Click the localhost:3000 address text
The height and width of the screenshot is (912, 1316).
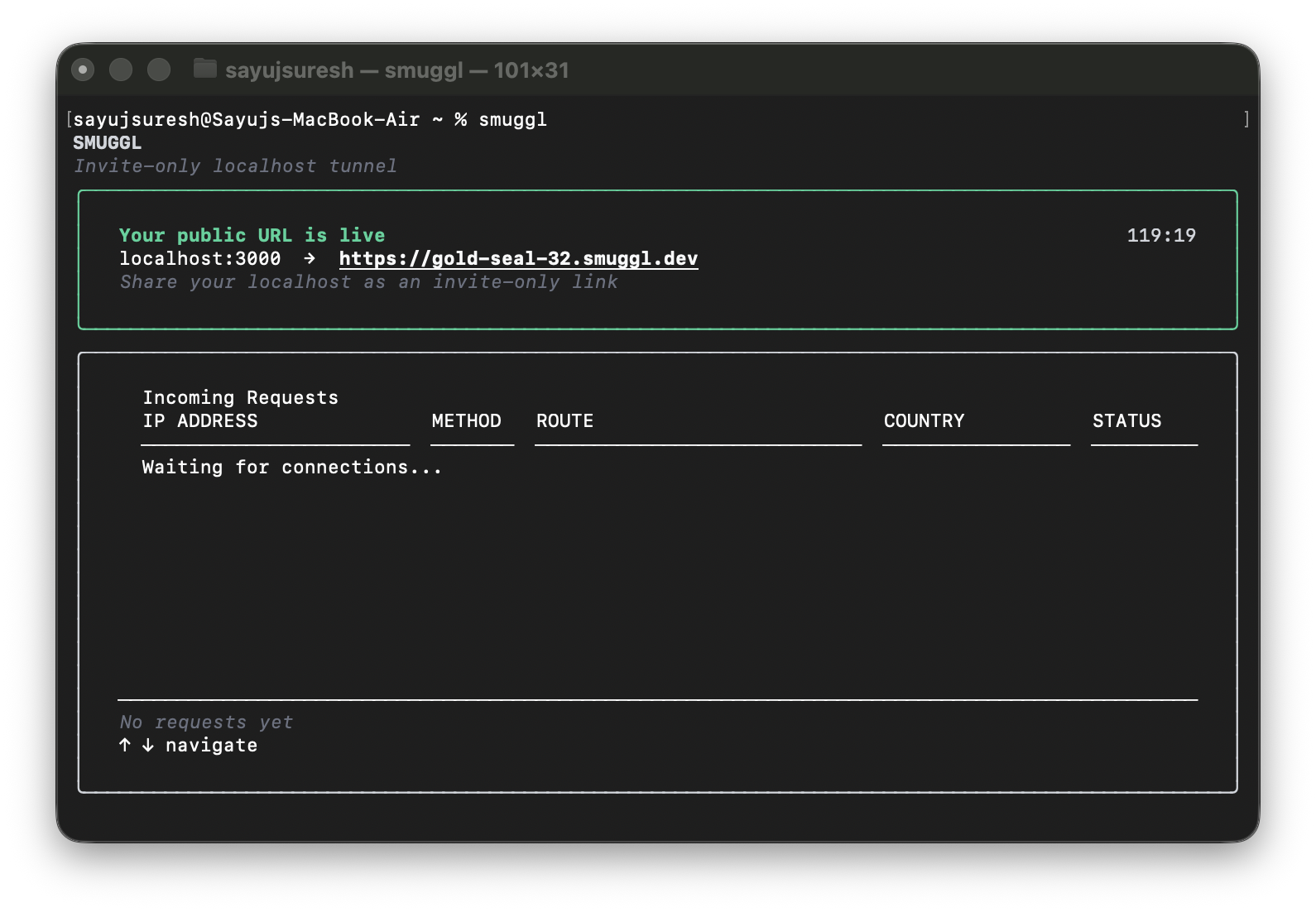[199, 258]
